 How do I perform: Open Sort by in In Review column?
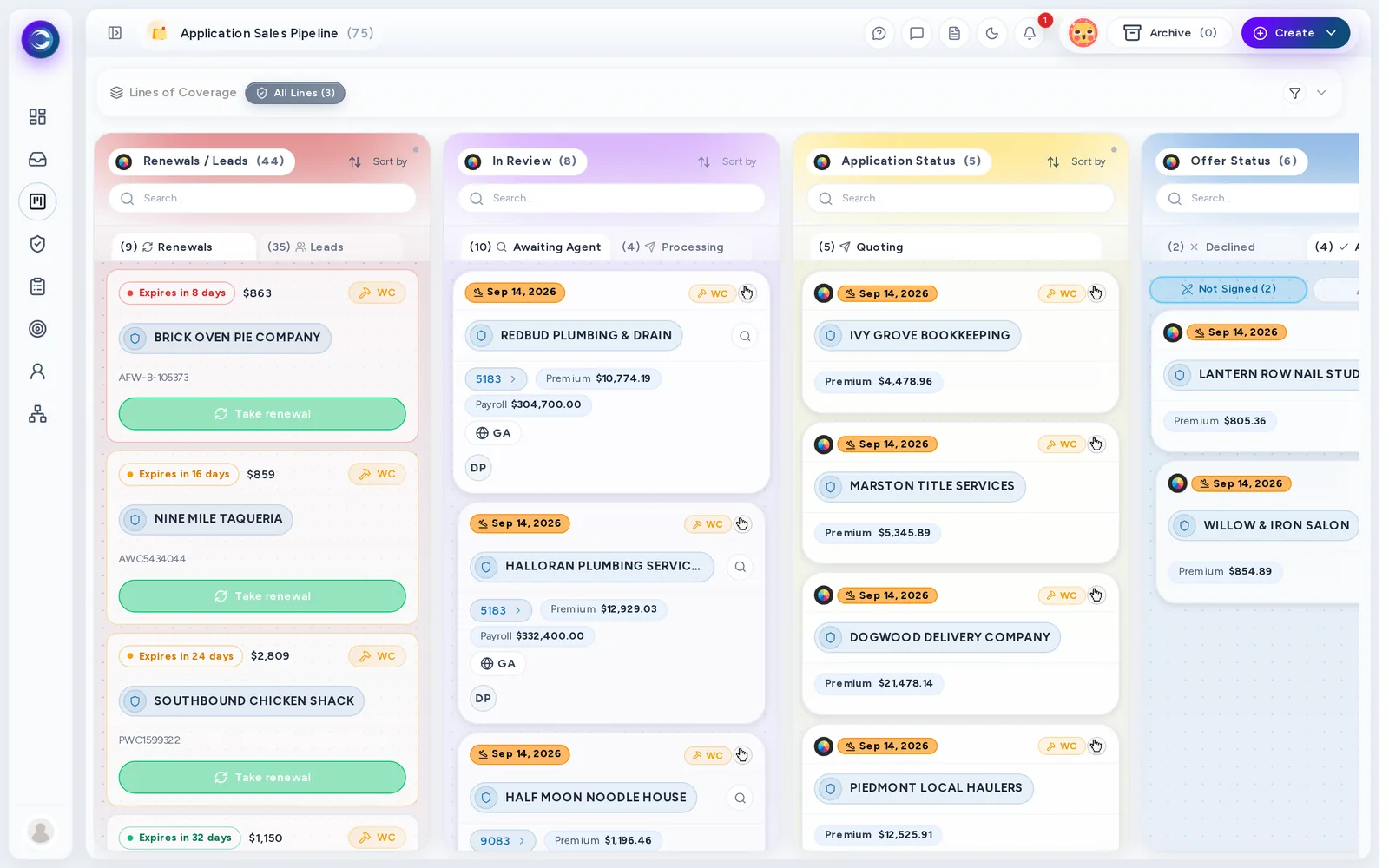[727, 161]
